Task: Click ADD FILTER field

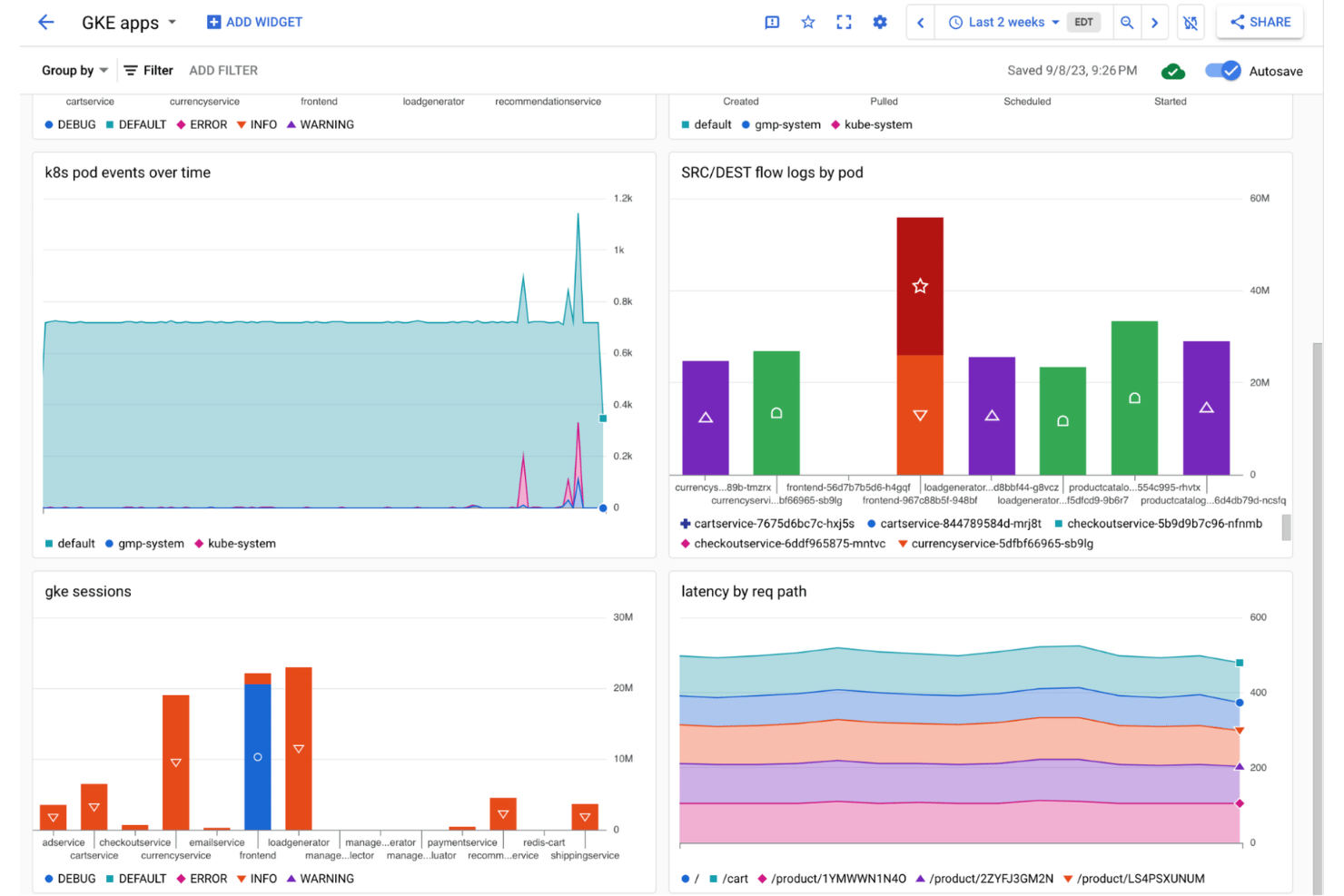Action: (x=223, y=71)
